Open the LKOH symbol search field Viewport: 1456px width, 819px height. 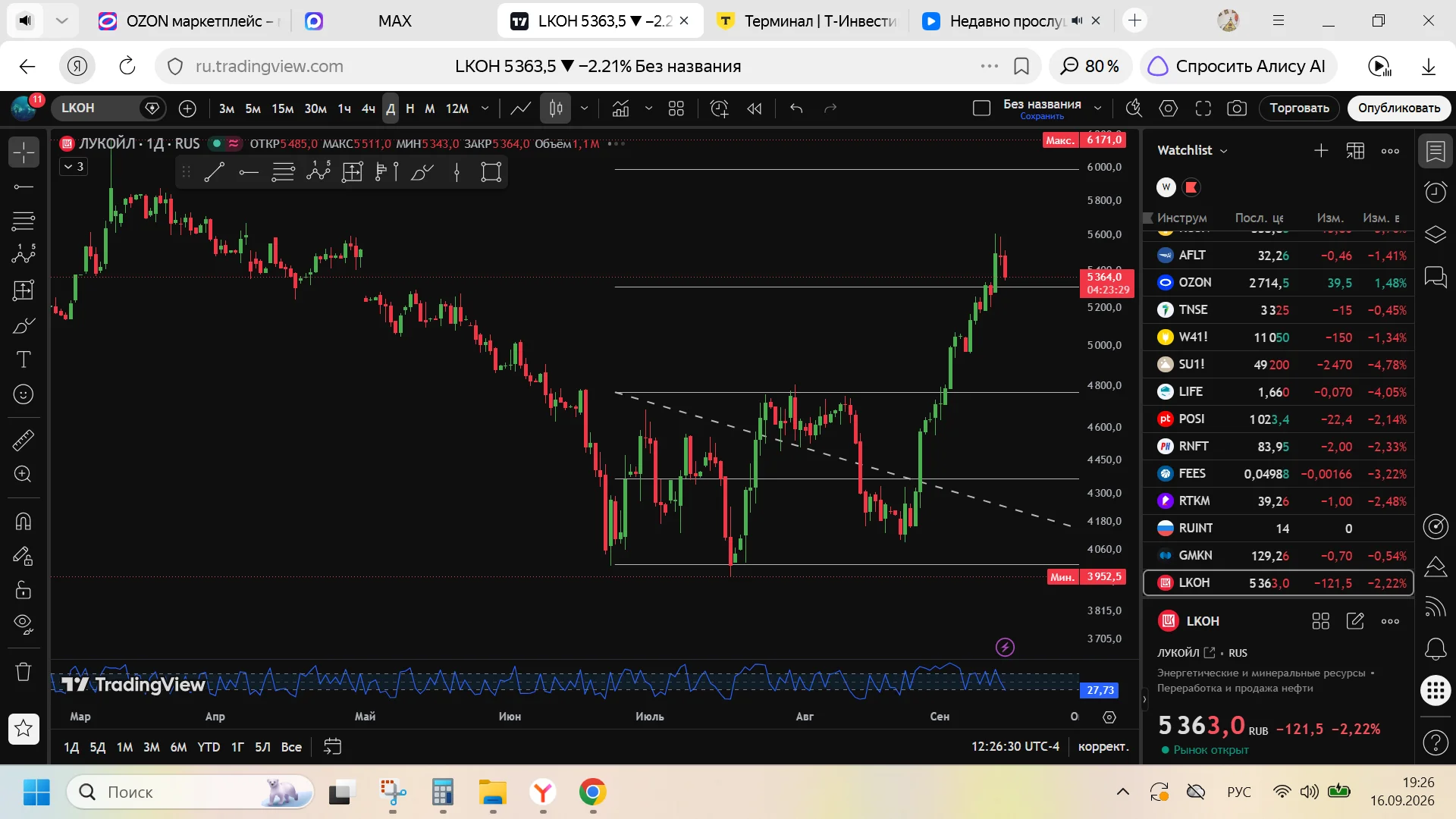click(x=110, y=108)
